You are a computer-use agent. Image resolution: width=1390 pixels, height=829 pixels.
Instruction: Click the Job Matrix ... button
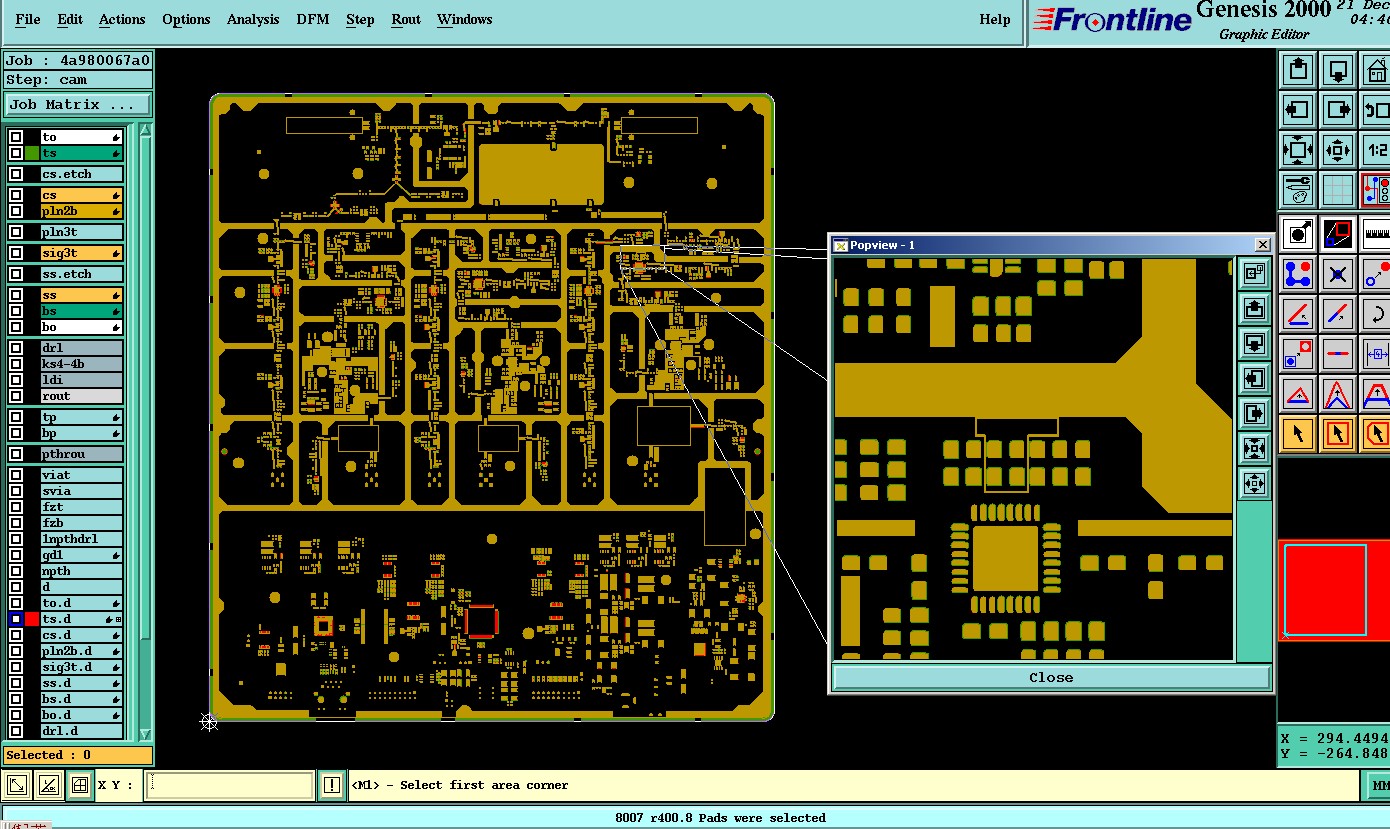(78, 104)
